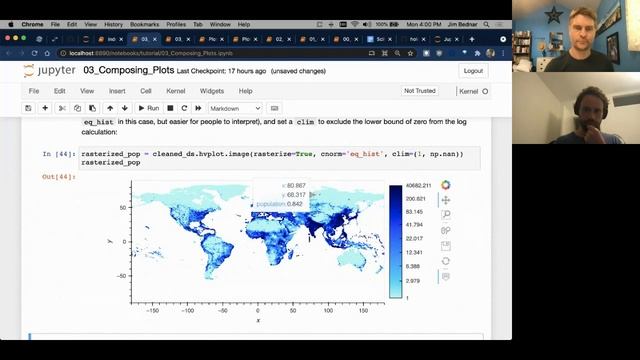Copy selected cells icon
Viewport: 640px width, 360px height.
tap(77, 108)
